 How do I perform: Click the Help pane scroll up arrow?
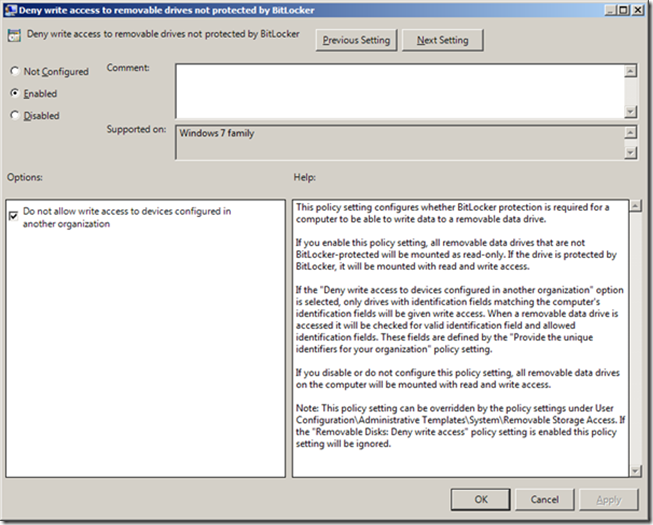(635, 207)
